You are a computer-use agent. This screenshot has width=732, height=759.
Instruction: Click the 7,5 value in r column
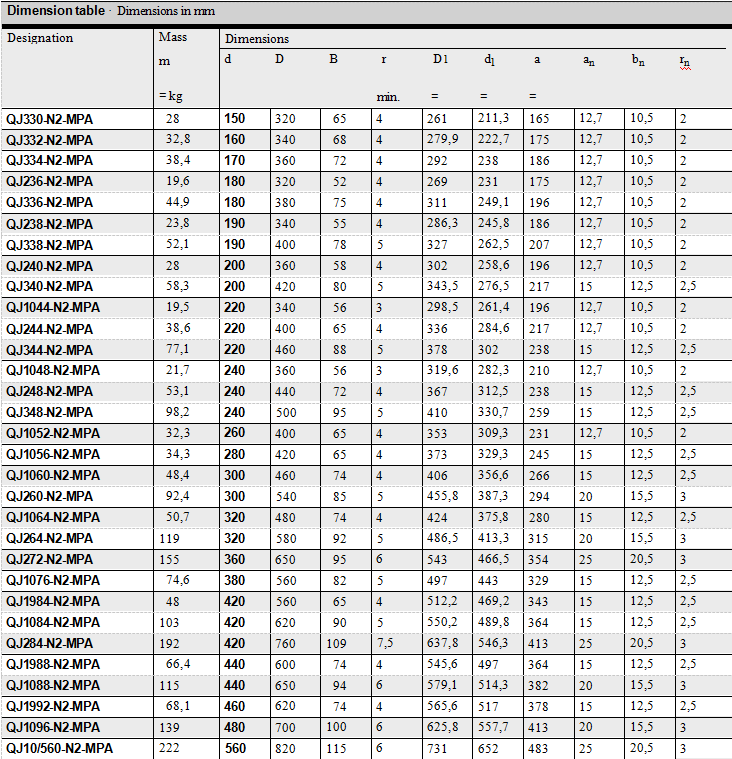click(385, 644)
